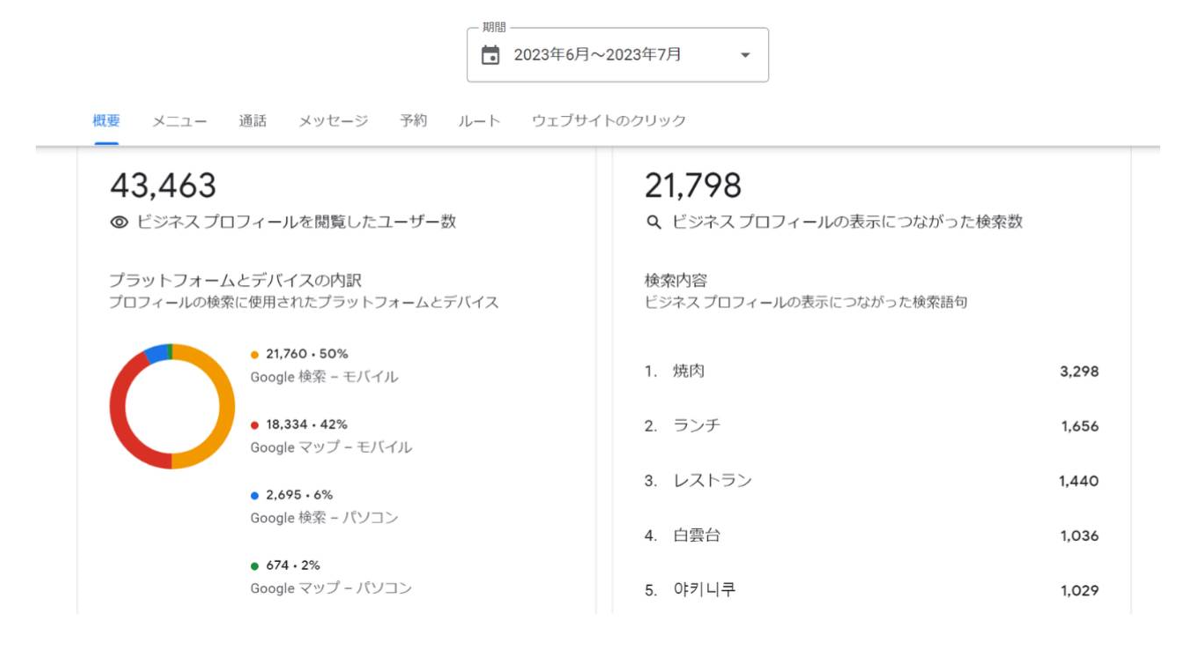Click the red Google マップ モバイル legend dot

(255, 425)
